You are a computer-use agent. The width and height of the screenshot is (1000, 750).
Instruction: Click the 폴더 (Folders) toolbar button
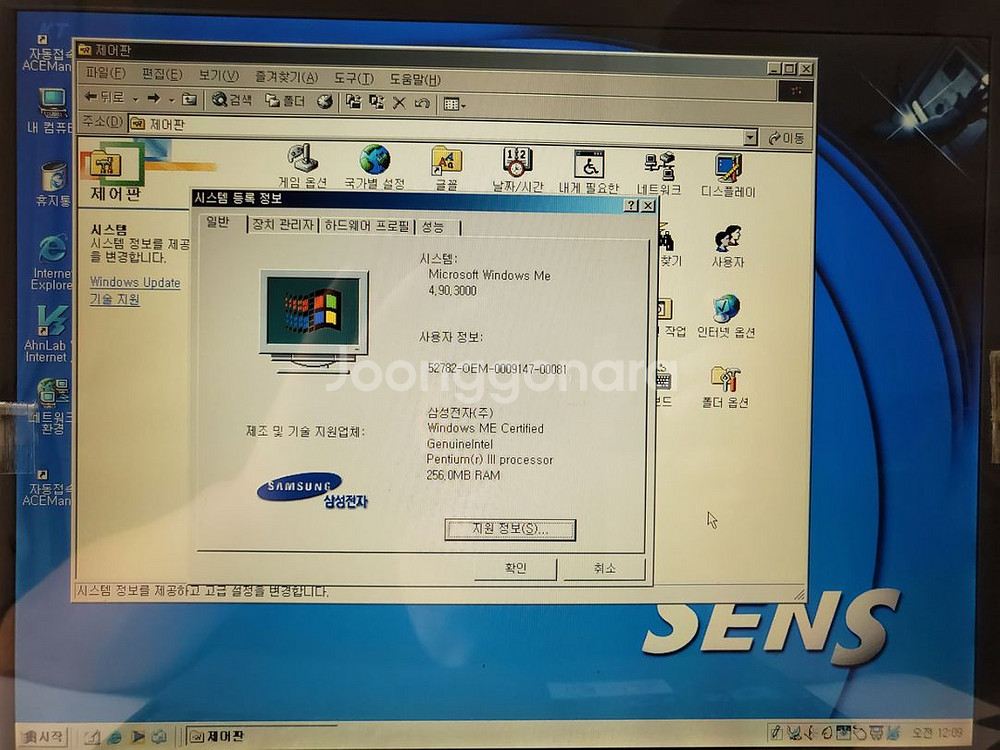pyautogui.click(x=285, y=101)
